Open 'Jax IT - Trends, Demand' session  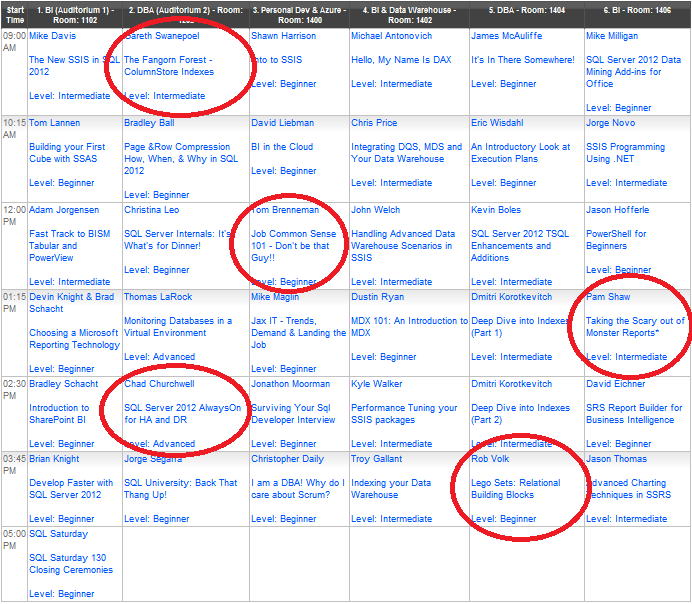pyautogui.click(x=298, y=333)
